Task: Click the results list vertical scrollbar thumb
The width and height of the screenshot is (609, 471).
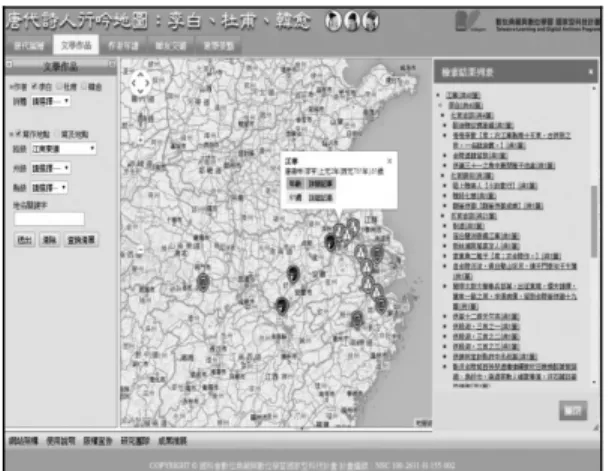Action: click(x=594, y=221)
